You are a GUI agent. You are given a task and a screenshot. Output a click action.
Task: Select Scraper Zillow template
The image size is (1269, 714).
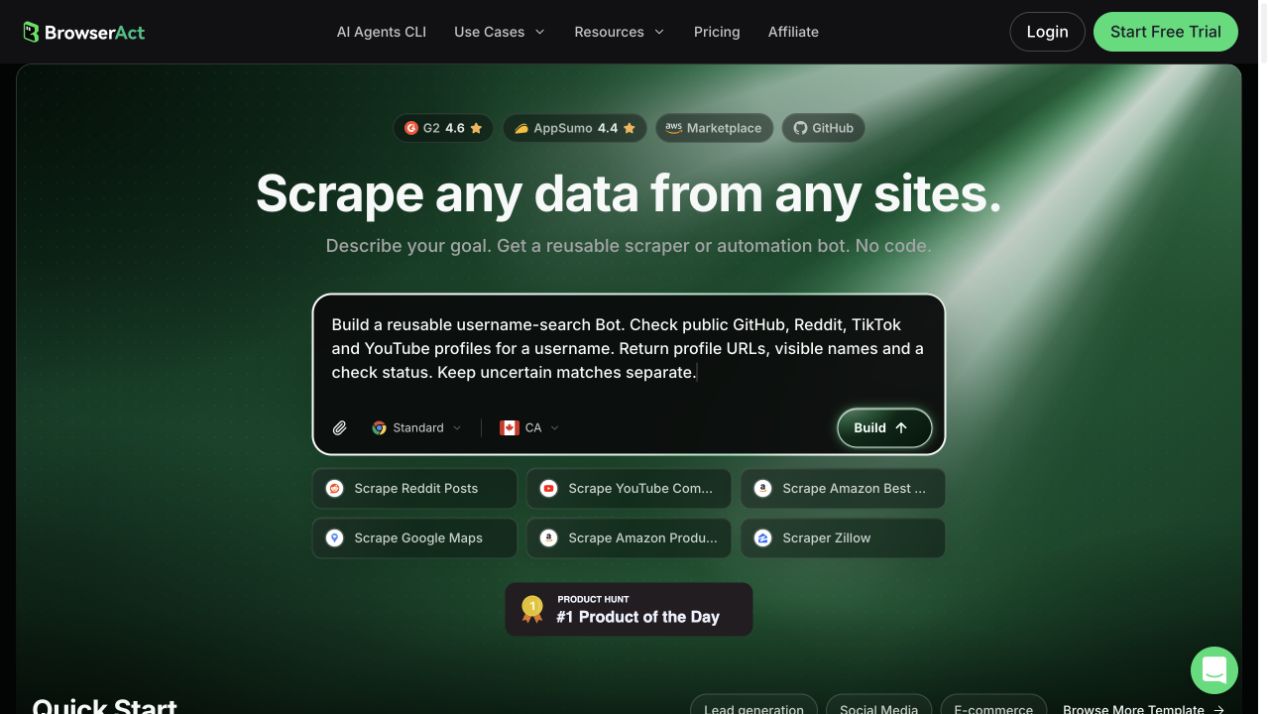pos(843,538)
